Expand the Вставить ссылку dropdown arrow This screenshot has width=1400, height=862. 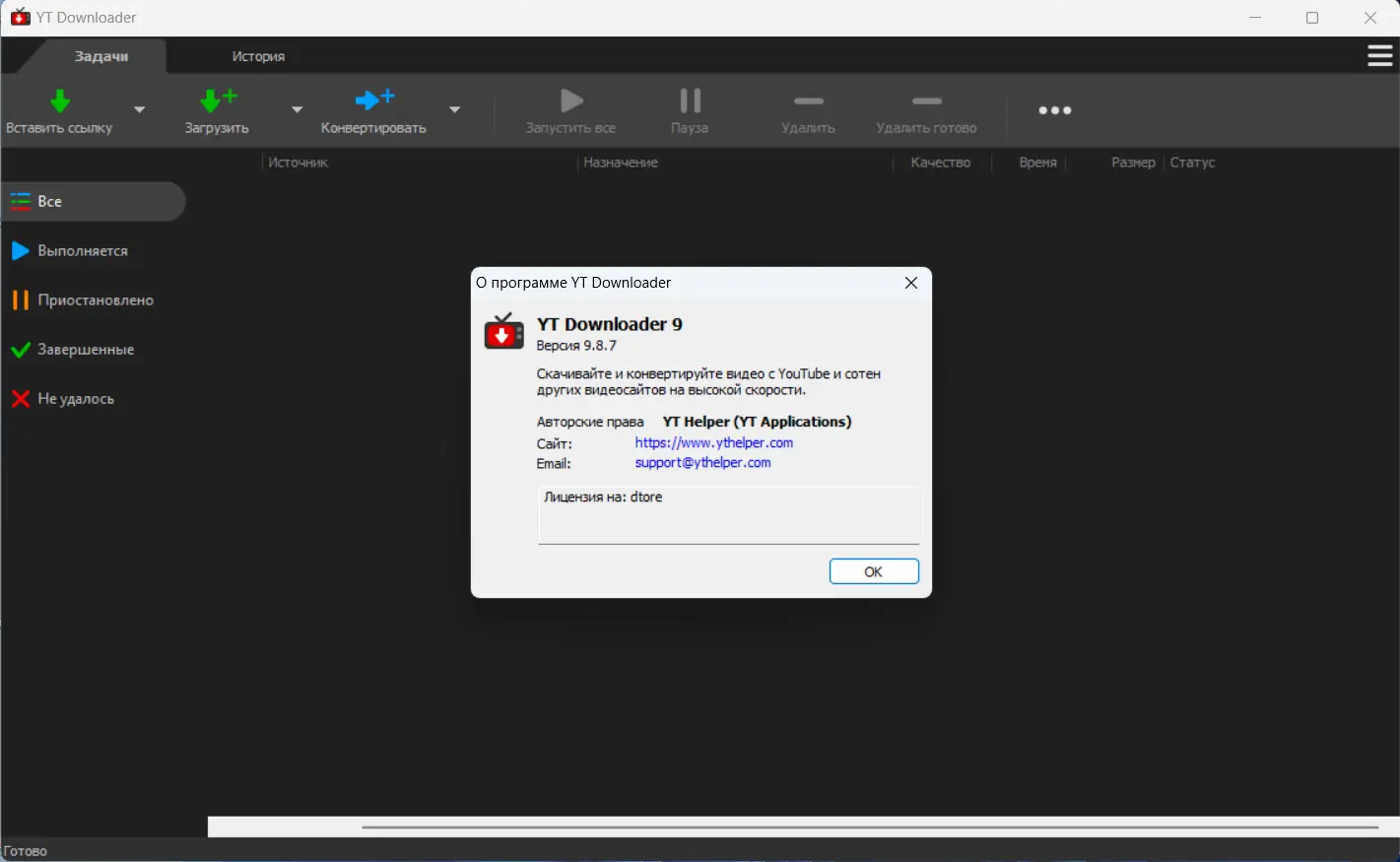point(140,109)
